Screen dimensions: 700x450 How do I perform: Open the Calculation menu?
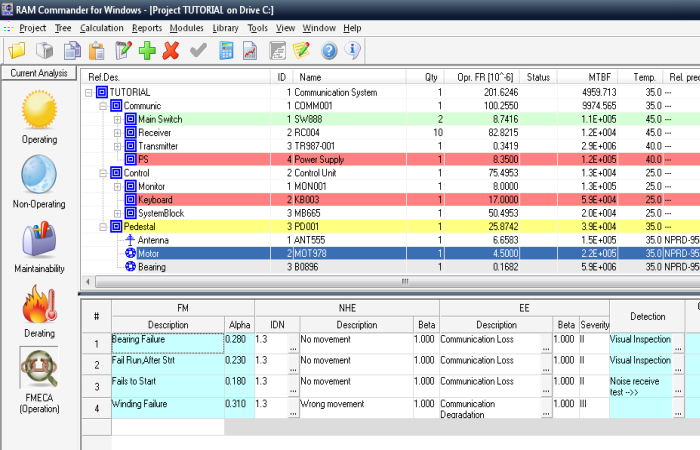102,28
